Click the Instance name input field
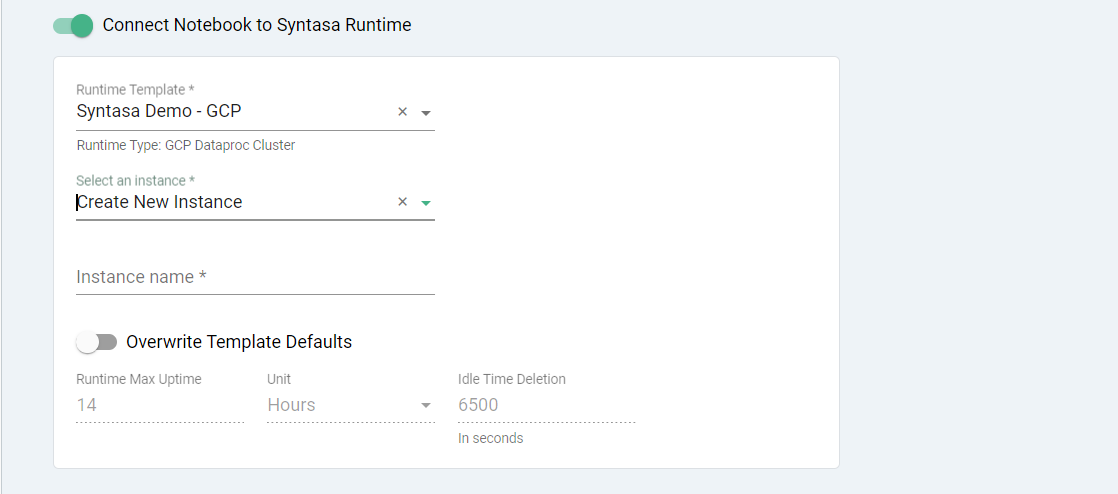 (255, 277)
